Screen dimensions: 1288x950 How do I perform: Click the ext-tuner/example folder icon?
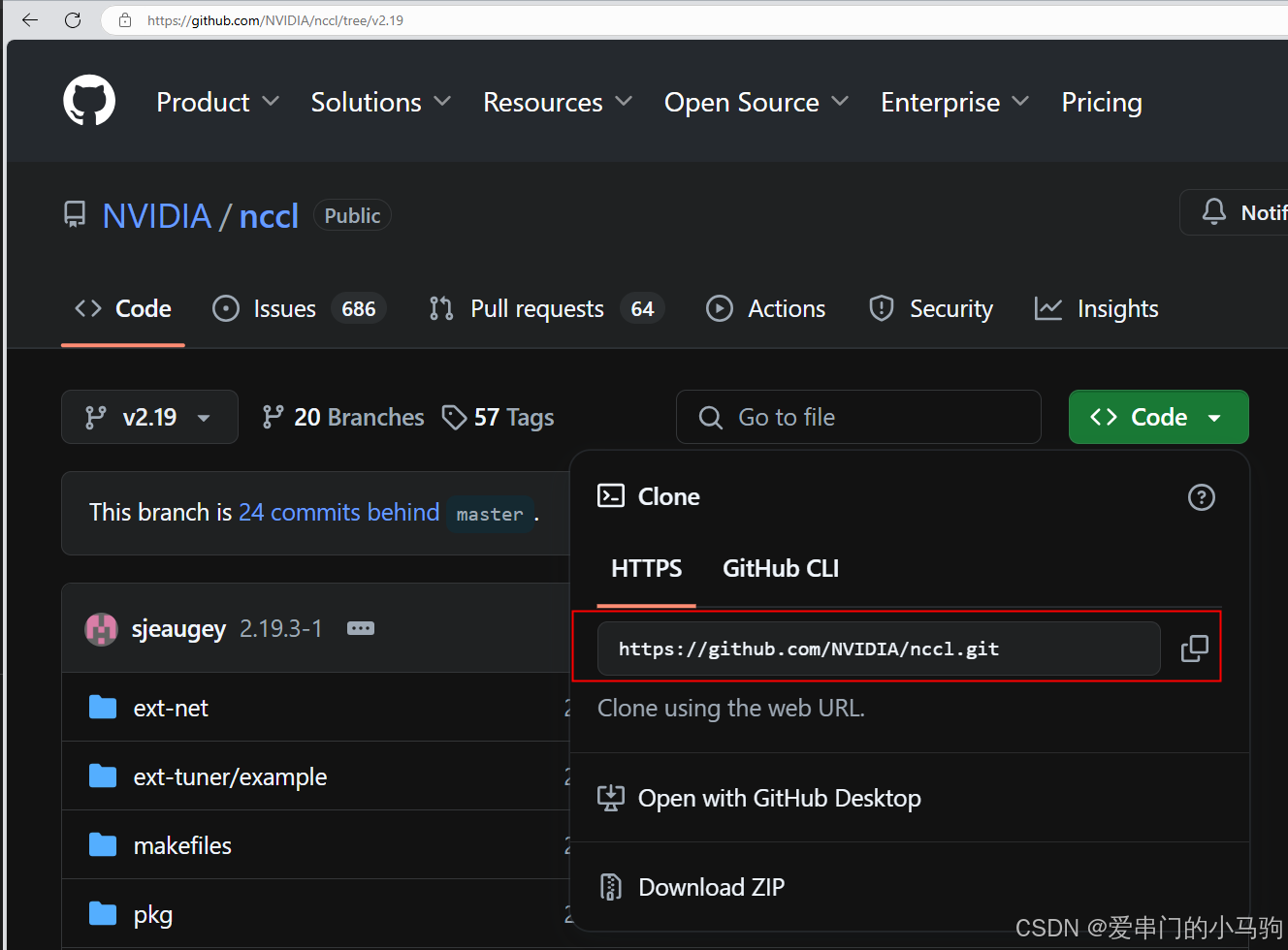coord(103,776)
